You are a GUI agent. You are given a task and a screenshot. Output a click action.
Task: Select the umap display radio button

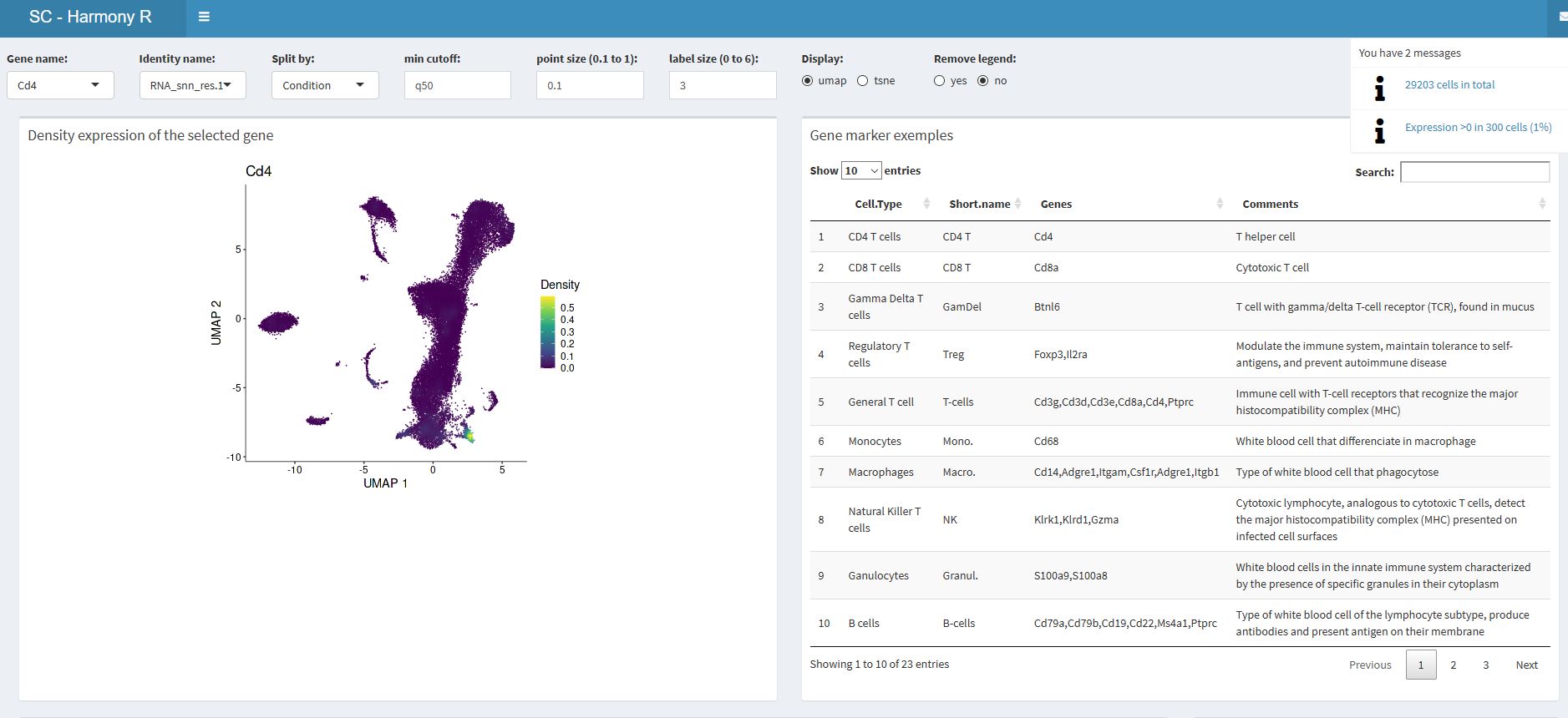(x=807, y=81)
